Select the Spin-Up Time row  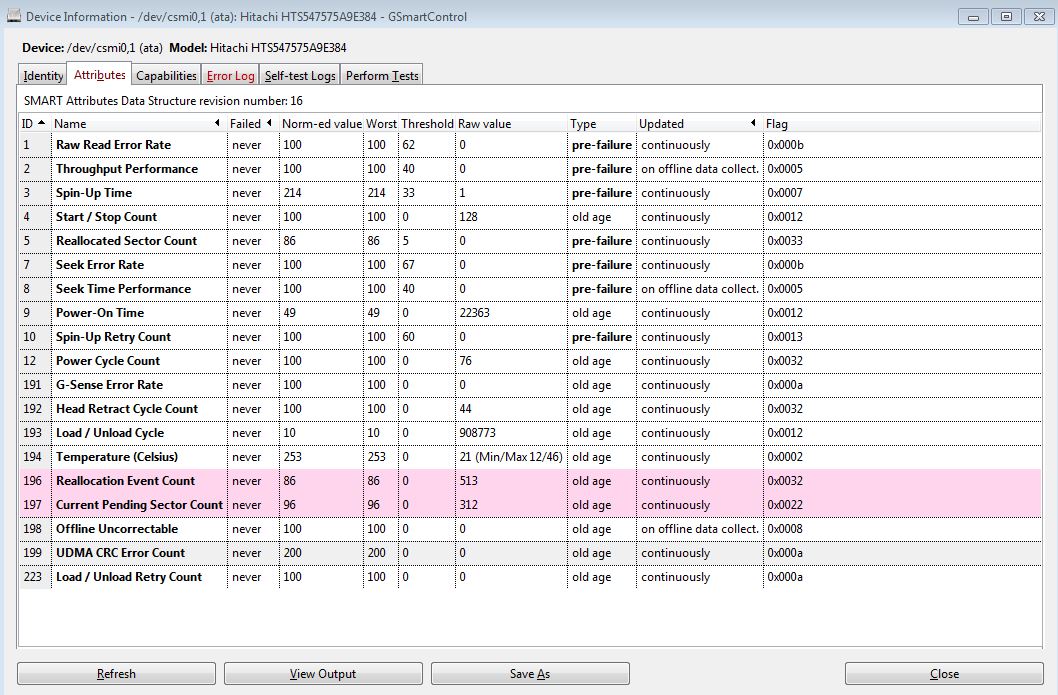[x=530, y=193]
